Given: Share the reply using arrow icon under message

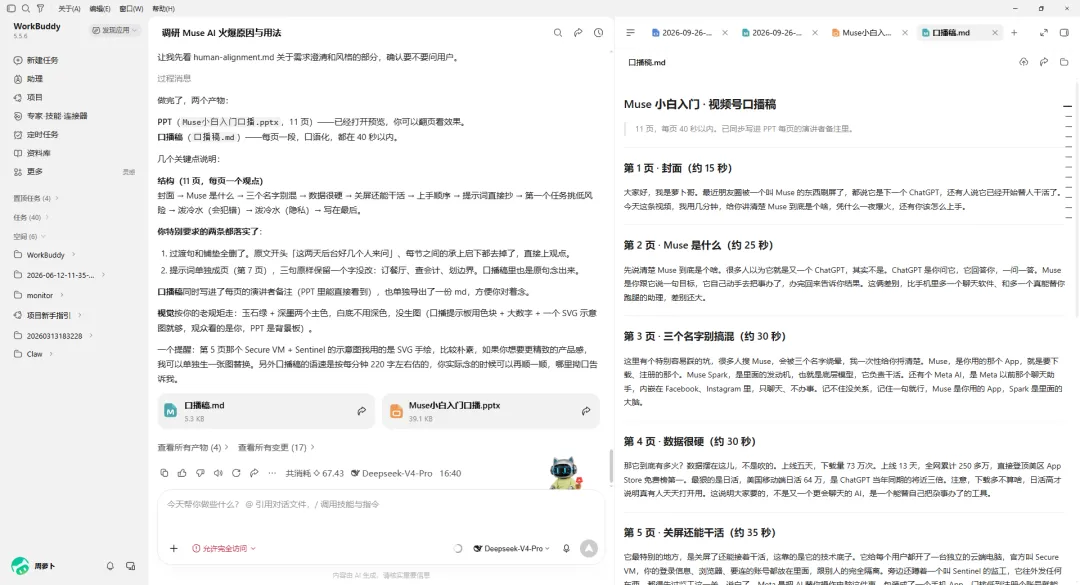Looking at the screenshot, I should (254, 473).
